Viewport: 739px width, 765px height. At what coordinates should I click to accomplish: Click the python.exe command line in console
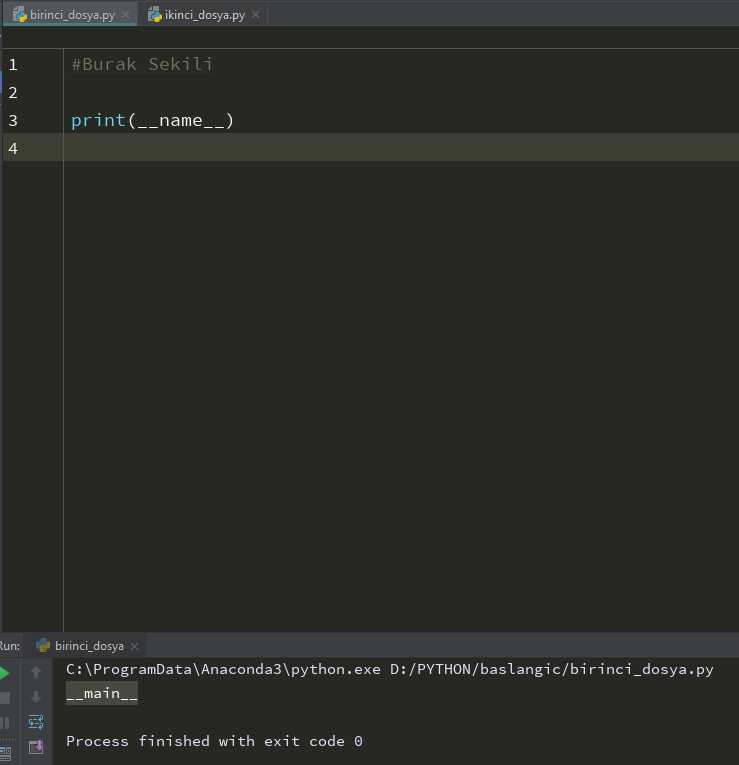point(390,669)
